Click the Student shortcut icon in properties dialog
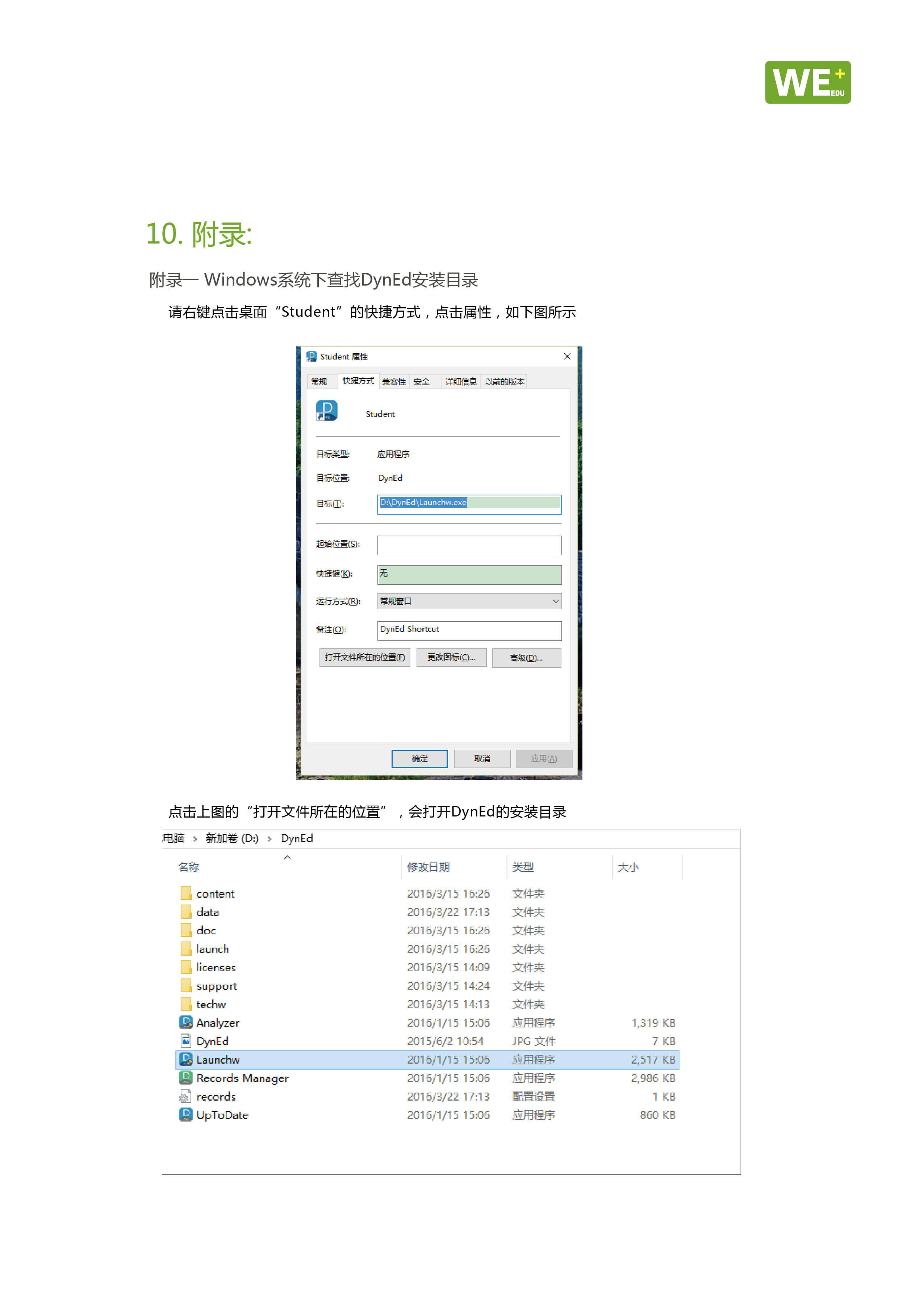Screen dimensions: 924x1297 327,410
